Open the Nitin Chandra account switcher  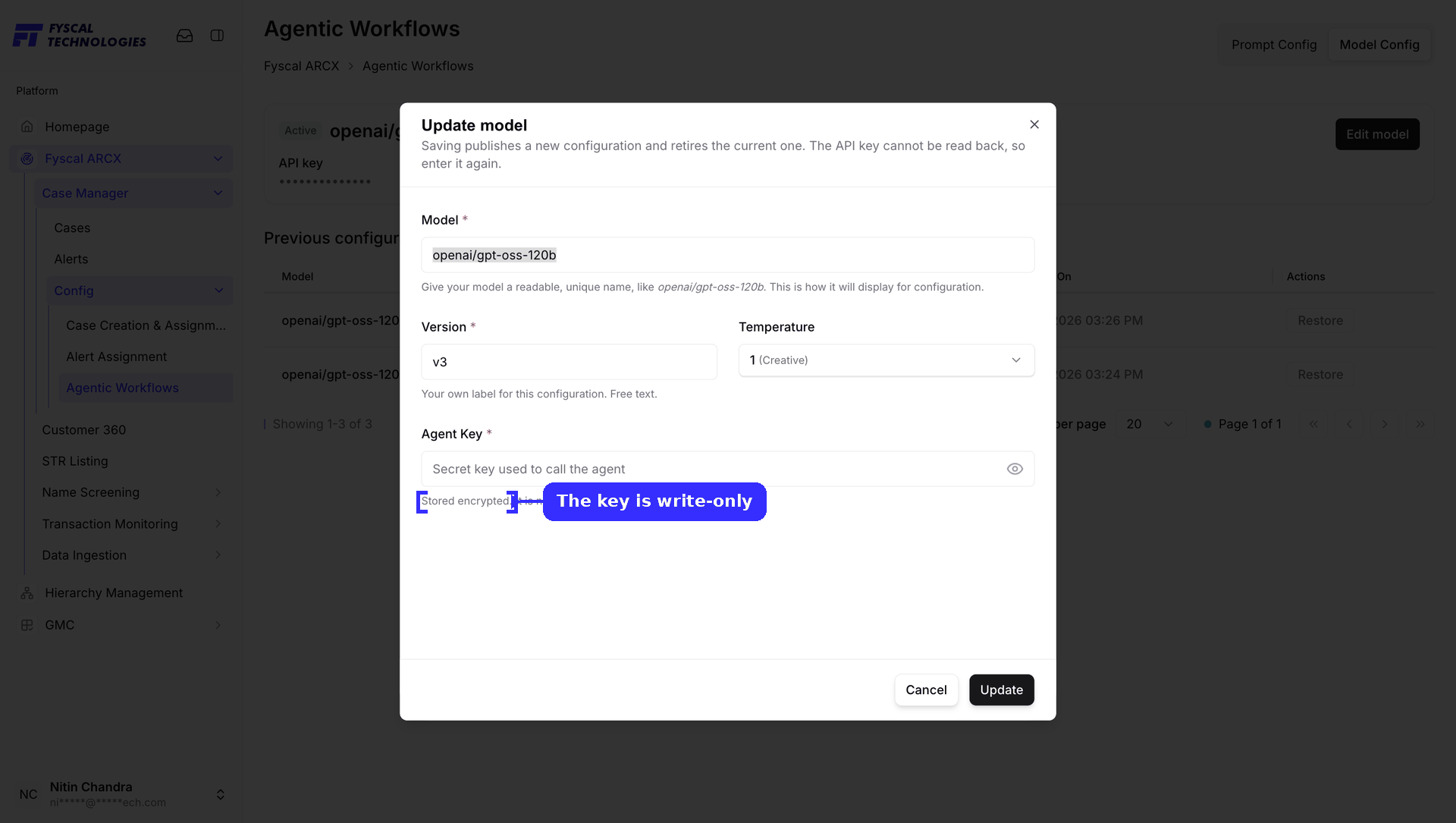point(221,794)
